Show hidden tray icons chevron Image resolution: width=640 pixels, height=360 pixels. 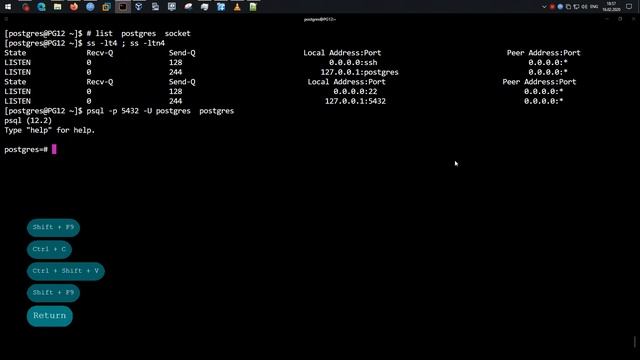click(544, 7)
